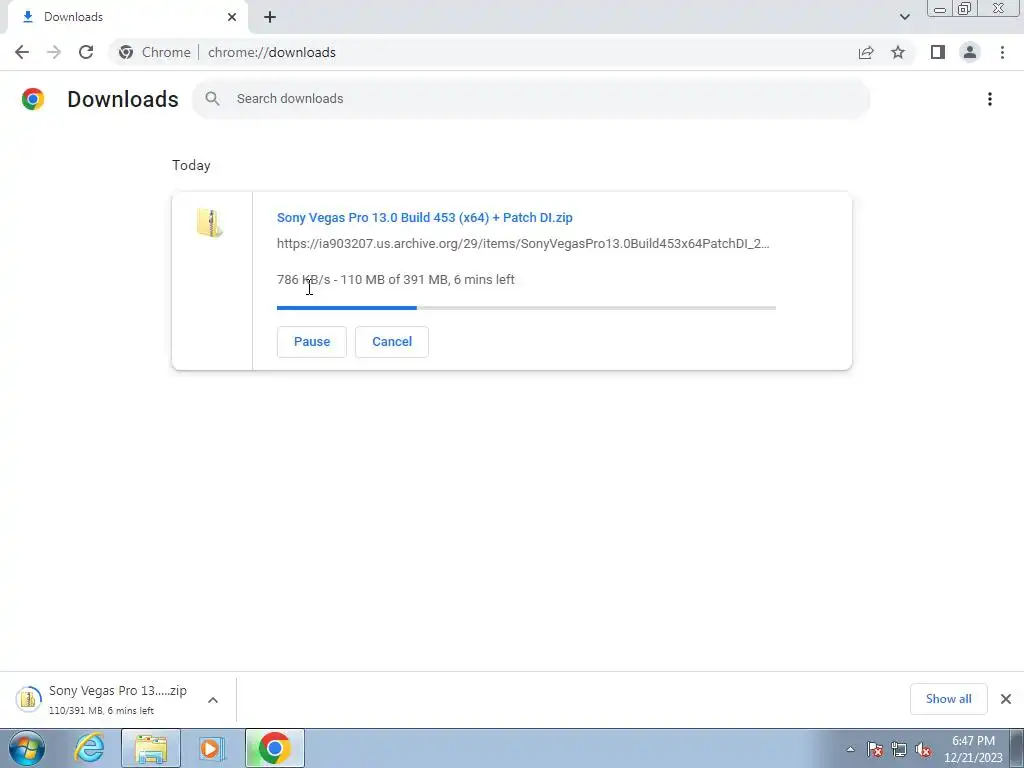Click the zip icon in the download shelf
The image size is (1024, 768).
click(28, 699)
